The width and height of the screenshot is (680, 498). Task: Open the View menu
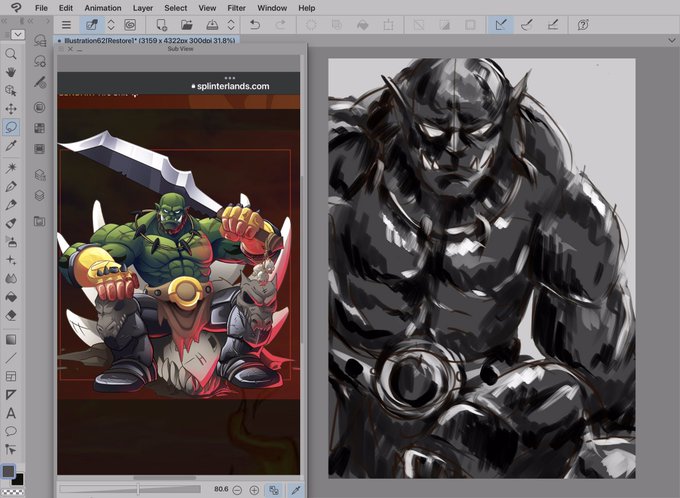coord(207,8)
